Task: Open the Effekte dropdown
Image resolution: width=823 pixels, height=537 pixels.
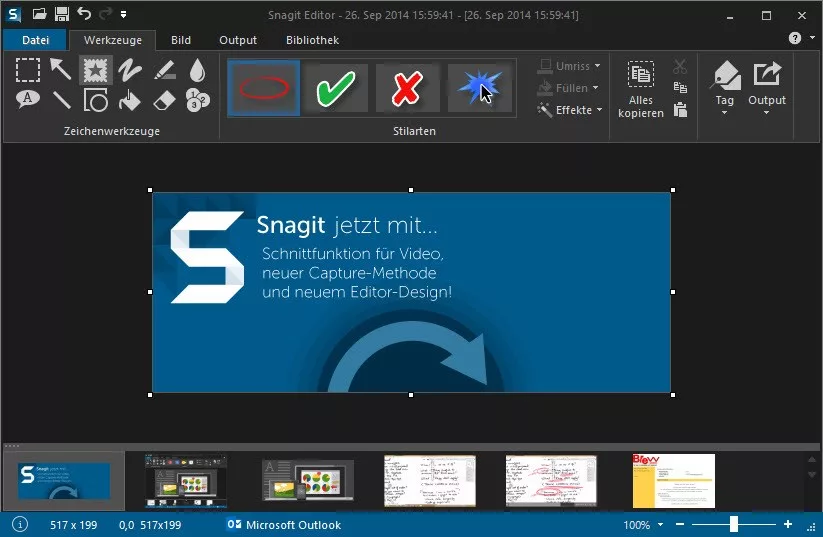Action: tap(572, 110)
